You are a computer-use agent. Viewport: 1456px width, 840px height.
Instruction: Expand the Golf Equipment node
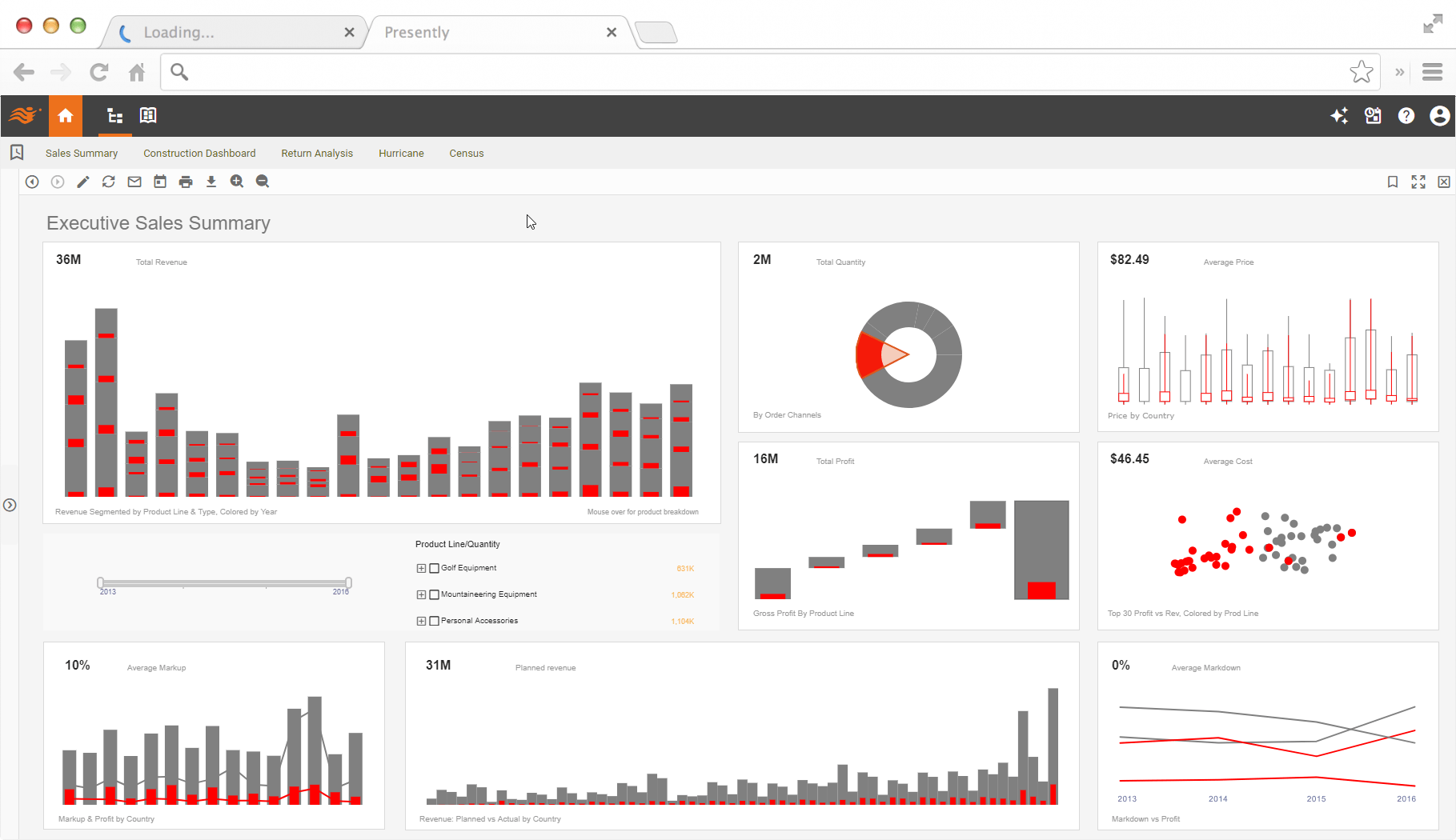click(421, 568)
